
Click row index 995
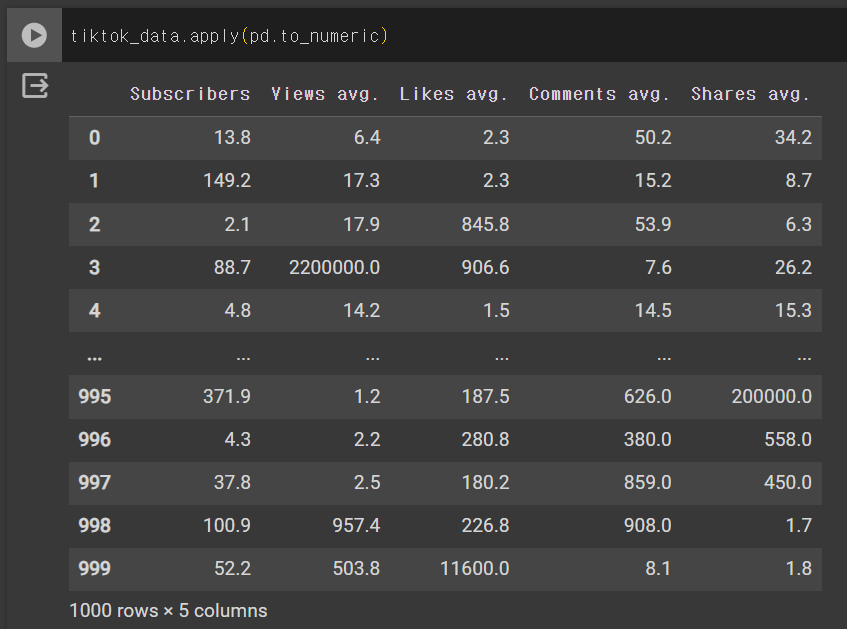(x=95, y=396)
